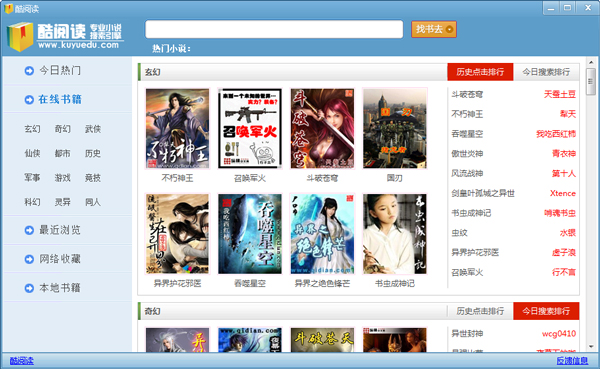The height and width of the screenshot is (369, 600).
Task: Click the arrow icon beside 今日热门
Action: (29, 71)
